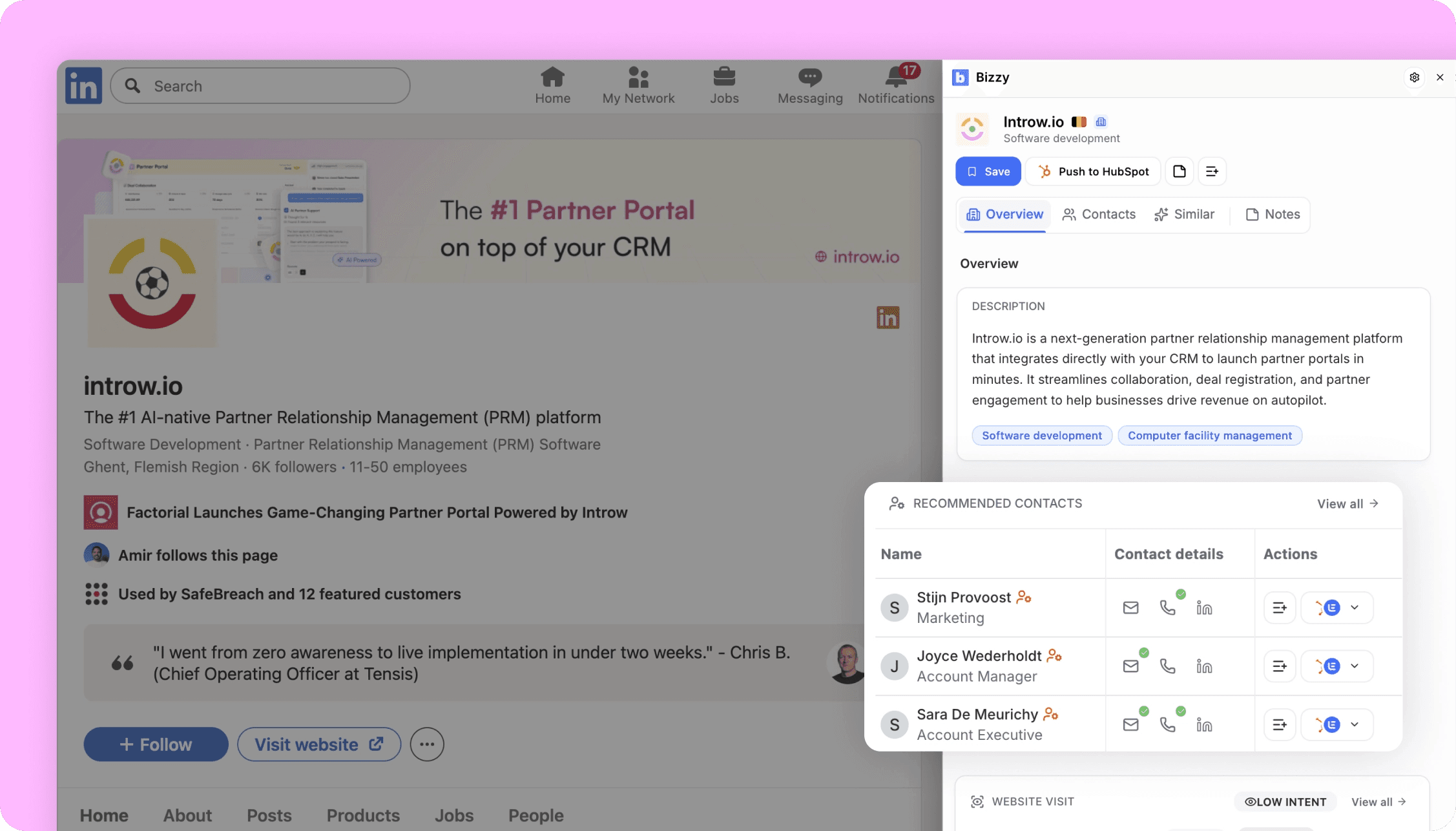Expand CRM push dropdown for Stijn Provoost
Screen dimensions: 1456x831
1355,607
